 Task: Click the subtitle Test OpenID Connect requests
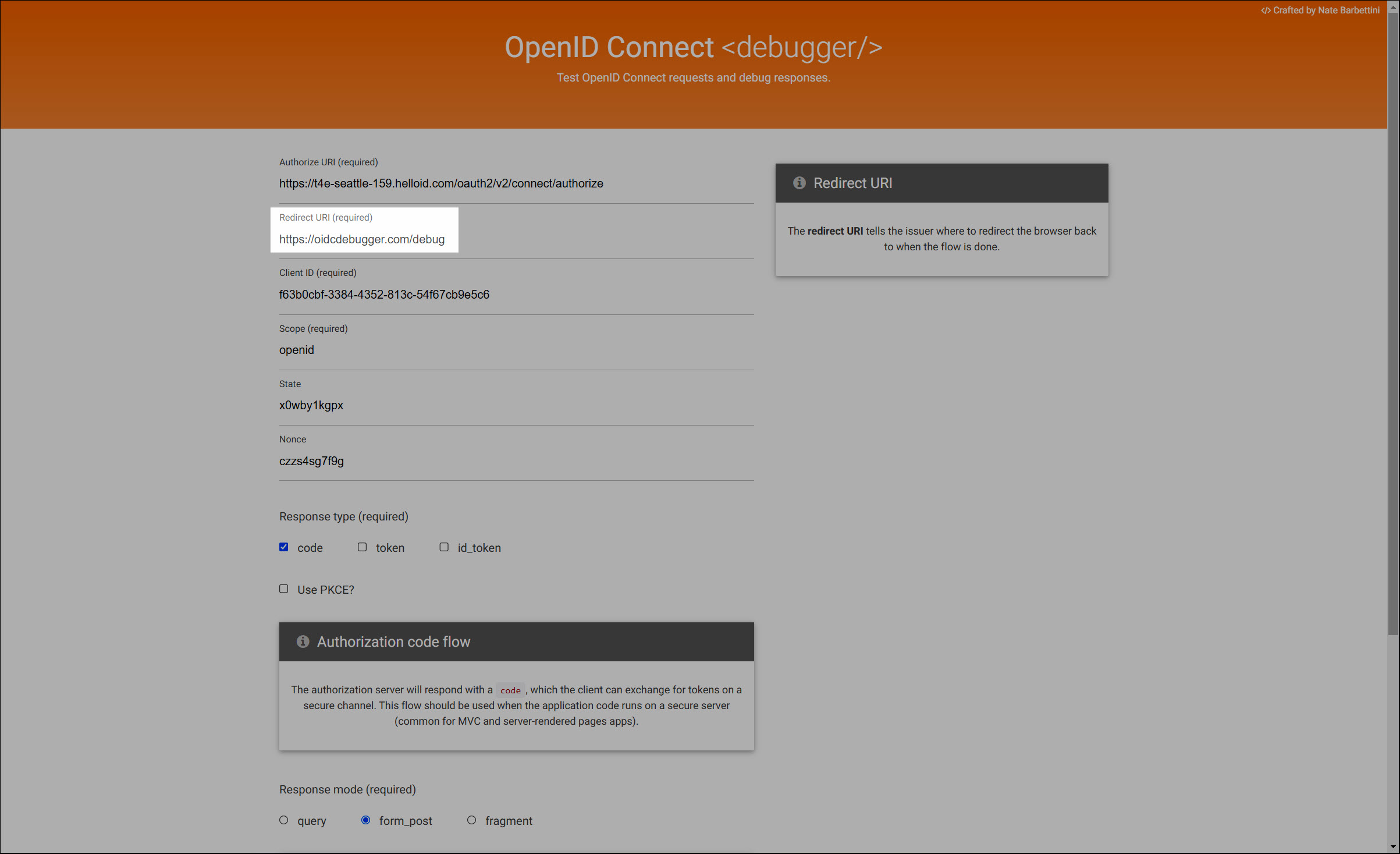point(694,77)
